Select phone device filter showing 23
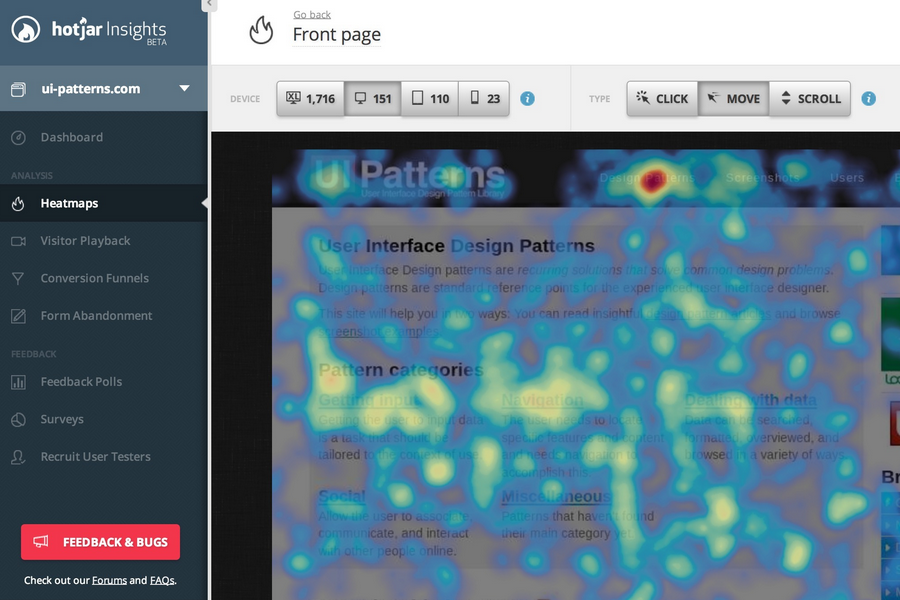The width and height of the screenshot is (900, 600). tap(484, 99)
